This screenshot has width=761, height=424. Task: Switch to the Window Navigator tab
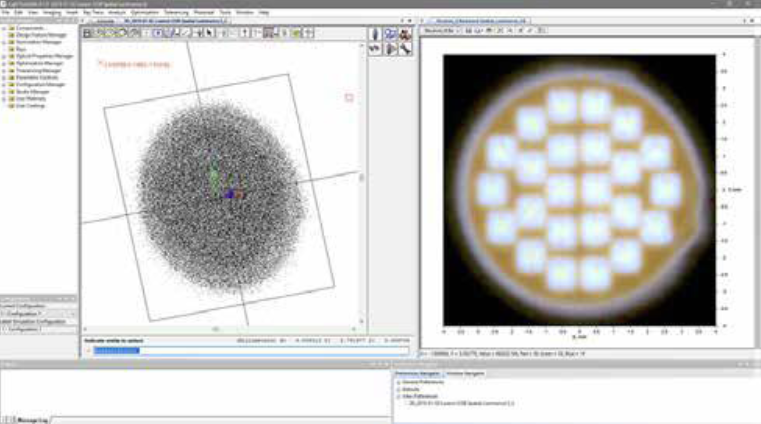[465, 372]
